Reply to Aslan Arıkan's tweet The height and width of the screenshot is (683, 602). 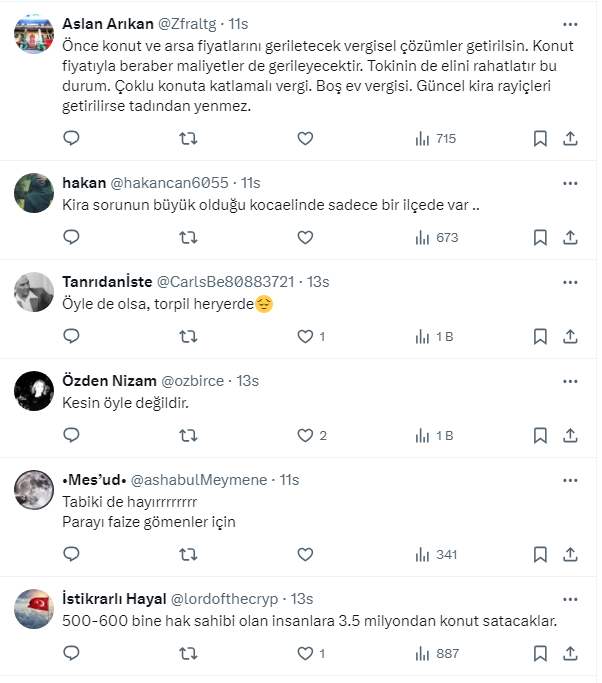pyautogui.click(x=71, y=139)
